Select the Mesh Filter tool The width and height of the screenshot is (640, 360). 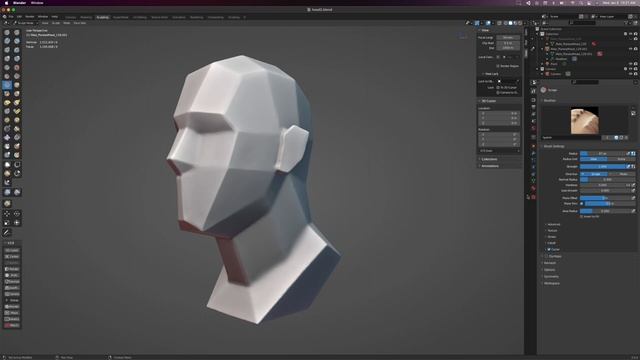(x=7, y=192)
